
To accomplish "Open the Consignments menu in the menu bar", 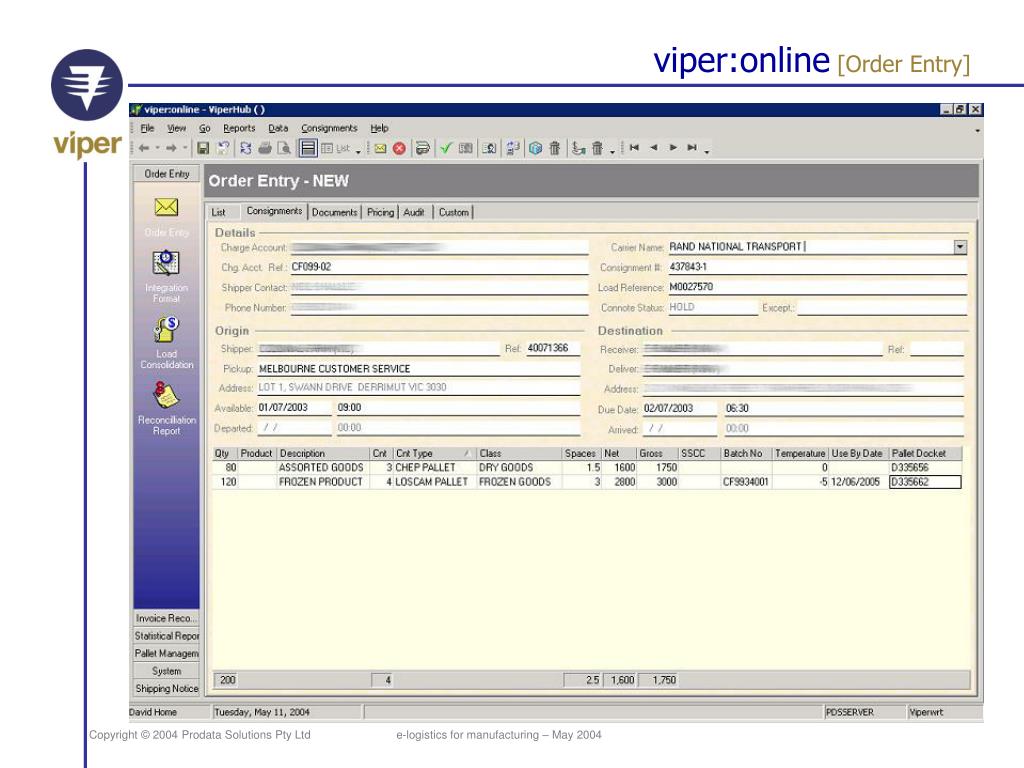I will pos(329,129).
